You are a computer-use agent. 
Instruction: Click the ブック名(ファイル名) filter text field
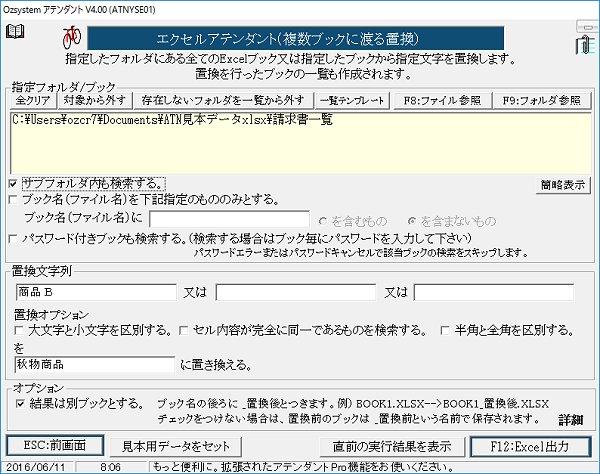[x=229, y=219]
